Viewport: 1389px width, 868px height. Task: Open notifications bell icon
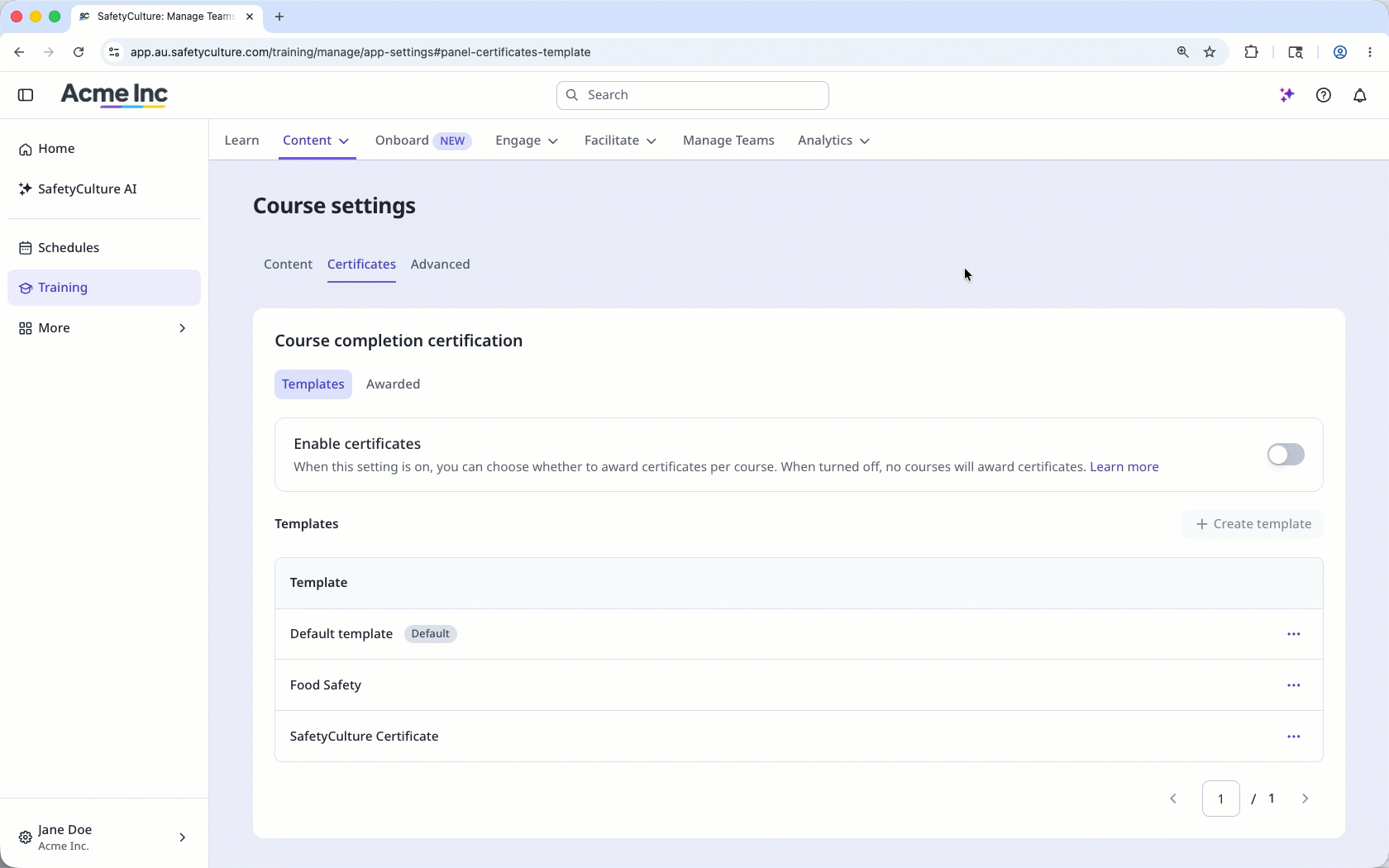coord(1360,95)
